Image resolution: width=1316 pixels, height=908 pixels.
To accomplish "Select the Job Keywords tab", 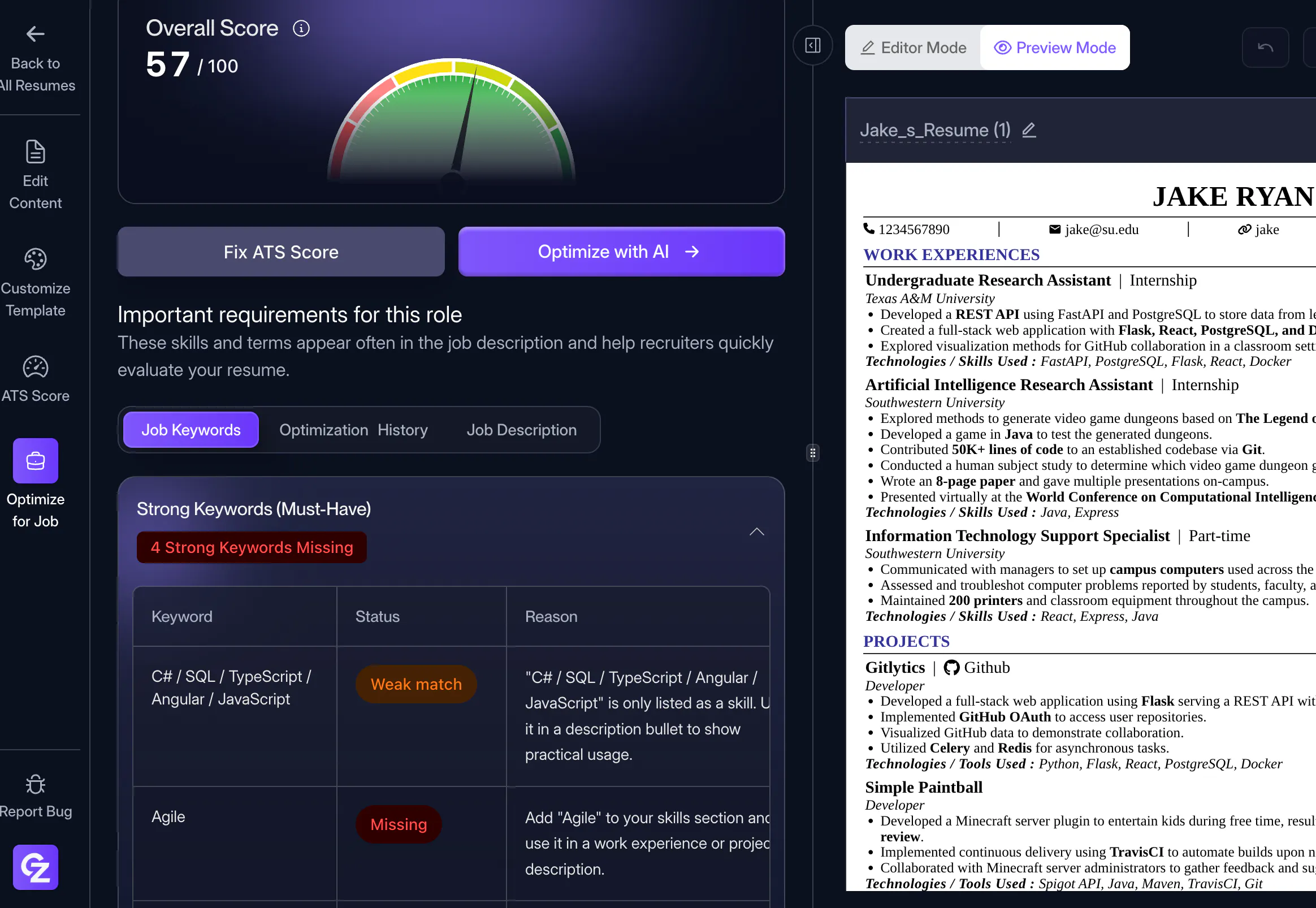I will 191,430.
